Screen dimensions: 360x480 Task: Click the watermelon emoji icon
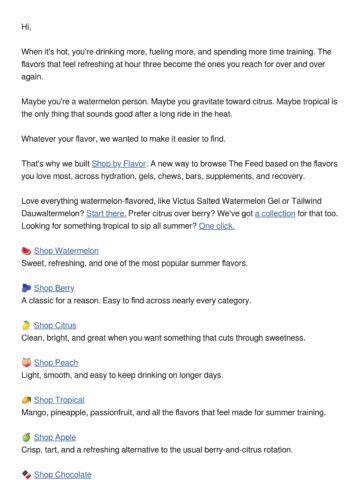pyautogui.click(x=26, y=251)
